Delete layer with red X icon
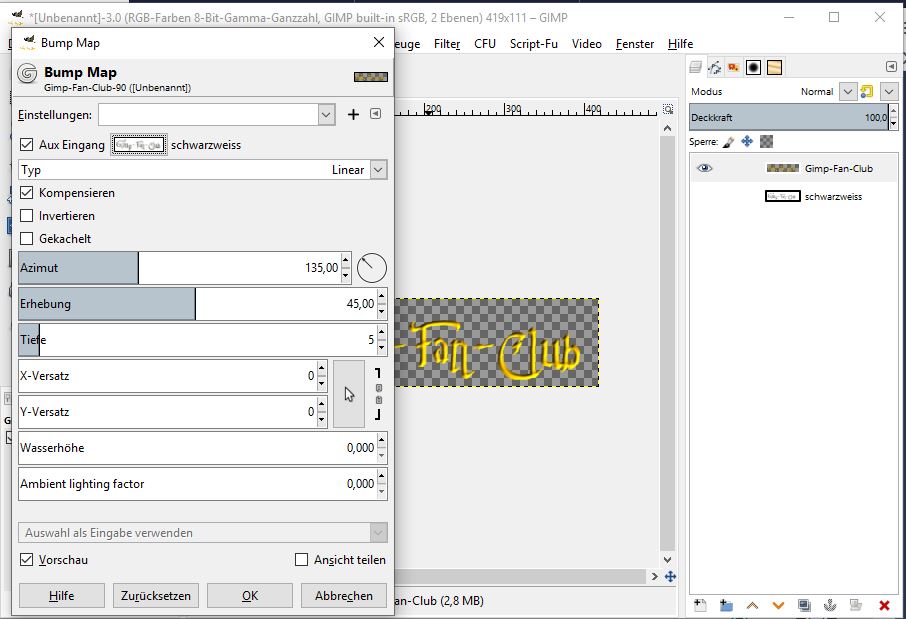The height and width of the screenshot is (619, 906). point(884,605)
